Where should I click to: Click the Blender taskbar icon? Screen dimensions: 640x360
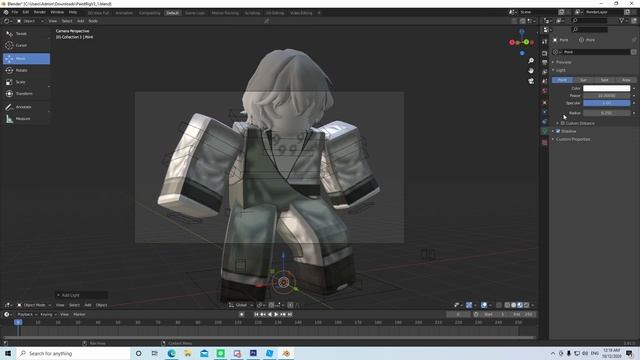point(286,353)
